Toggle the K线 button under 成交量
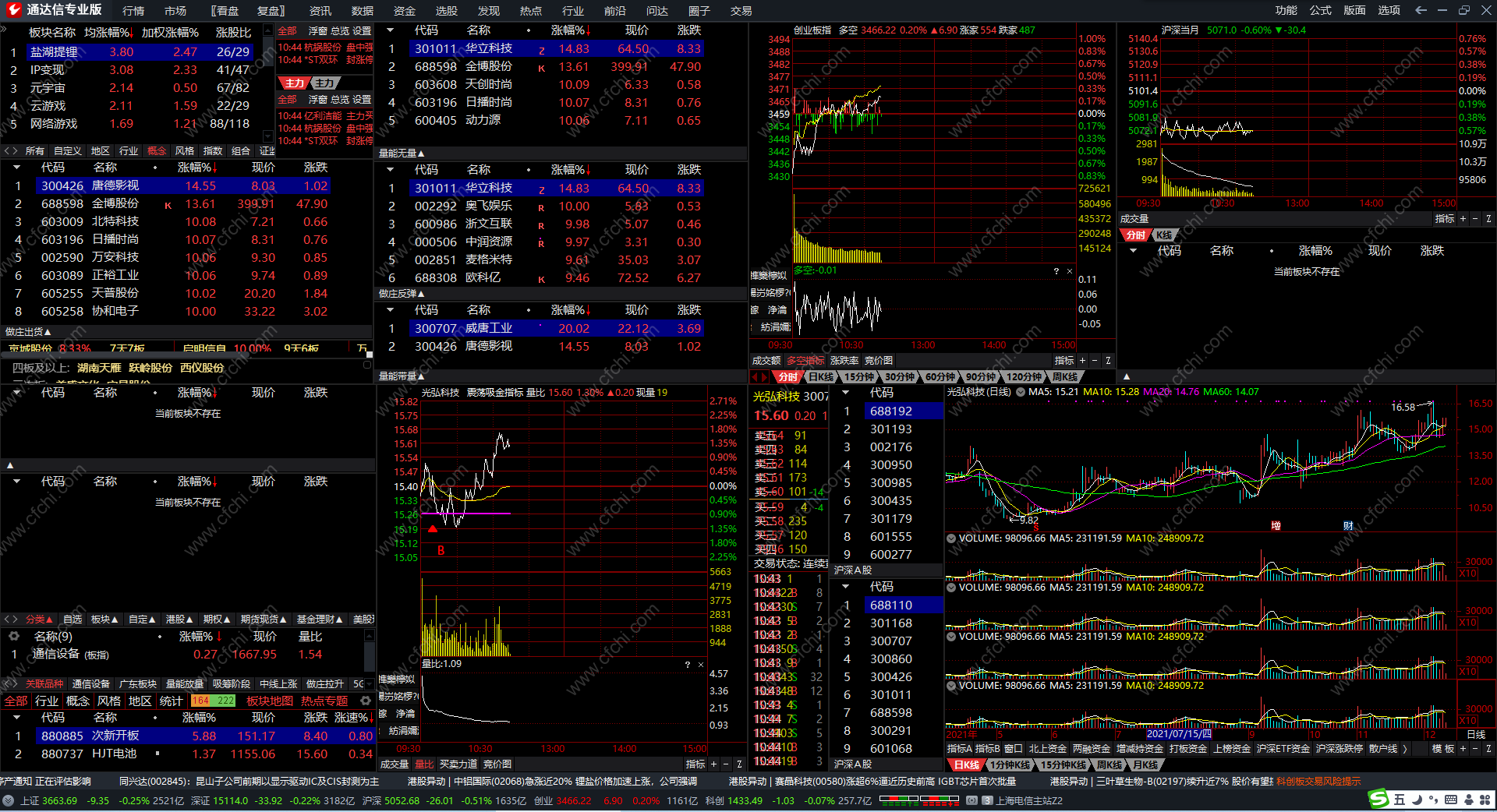 (x=1164, y=235)
